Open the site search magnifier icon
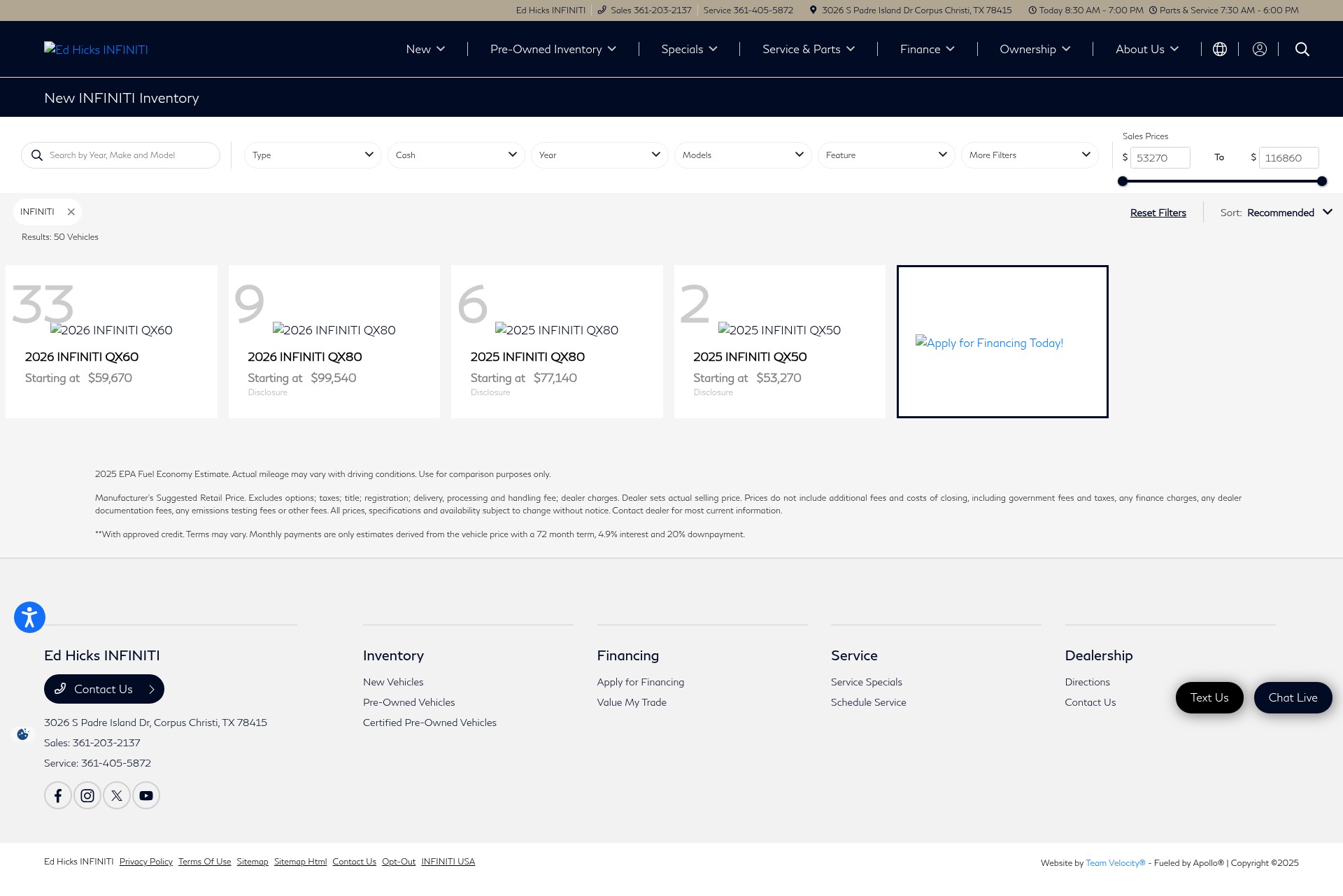 1302,49
